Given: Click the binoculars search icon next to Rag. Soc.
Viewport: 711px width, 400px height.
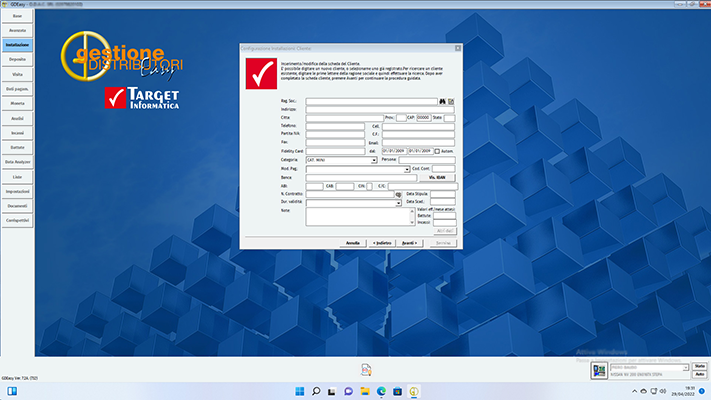Looking at the screenshot, I should 442,102.
